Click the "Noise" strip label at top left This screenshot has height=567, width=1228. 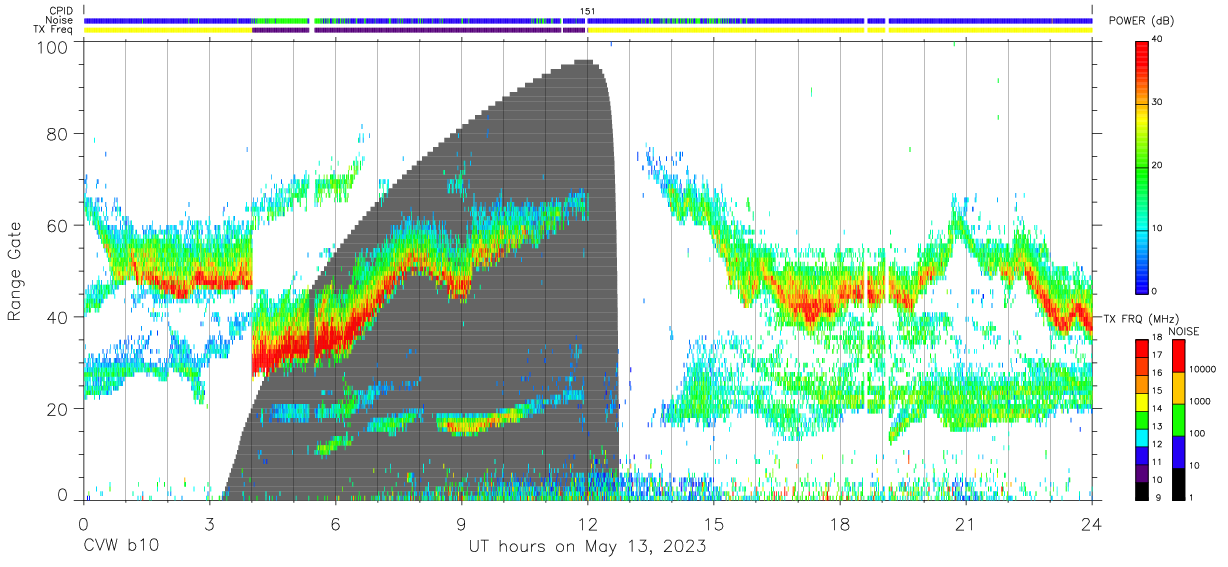[59, 20]
